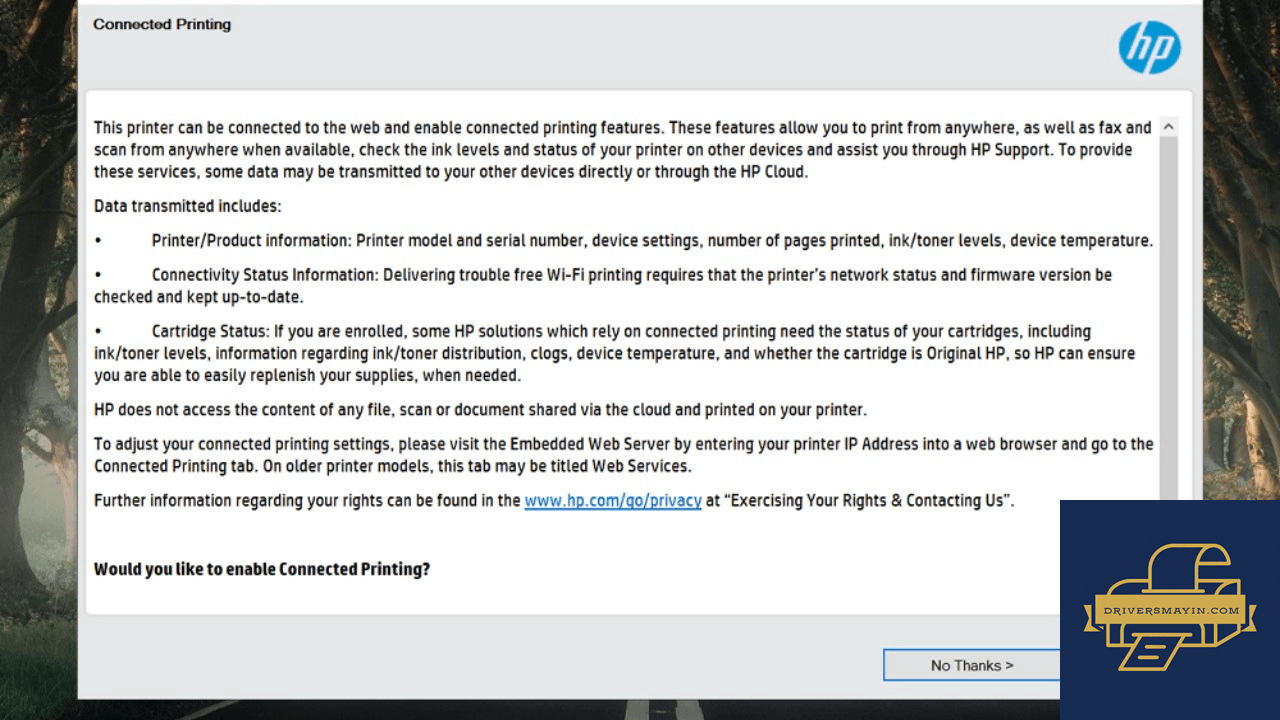Image resolution: width=1280 pixels, height=720 pixels.
Task: Click the "Would you like to enable Connected Printing?" question
Action: 262,569
